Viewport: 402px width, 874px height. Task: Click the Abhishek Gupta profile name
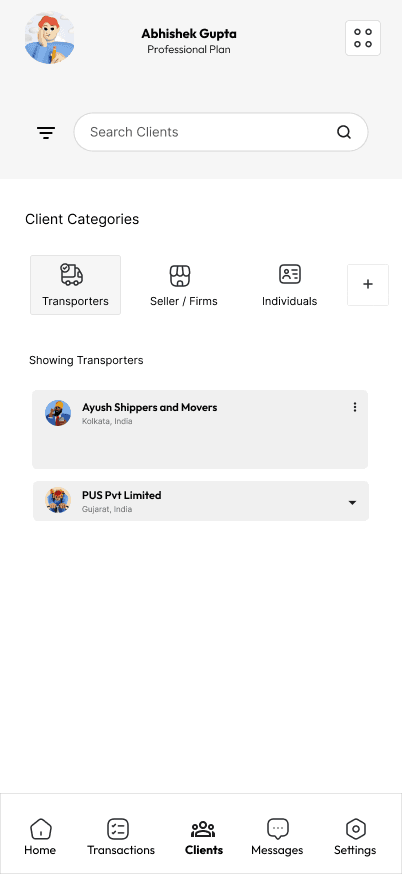[x=189, y=33]
